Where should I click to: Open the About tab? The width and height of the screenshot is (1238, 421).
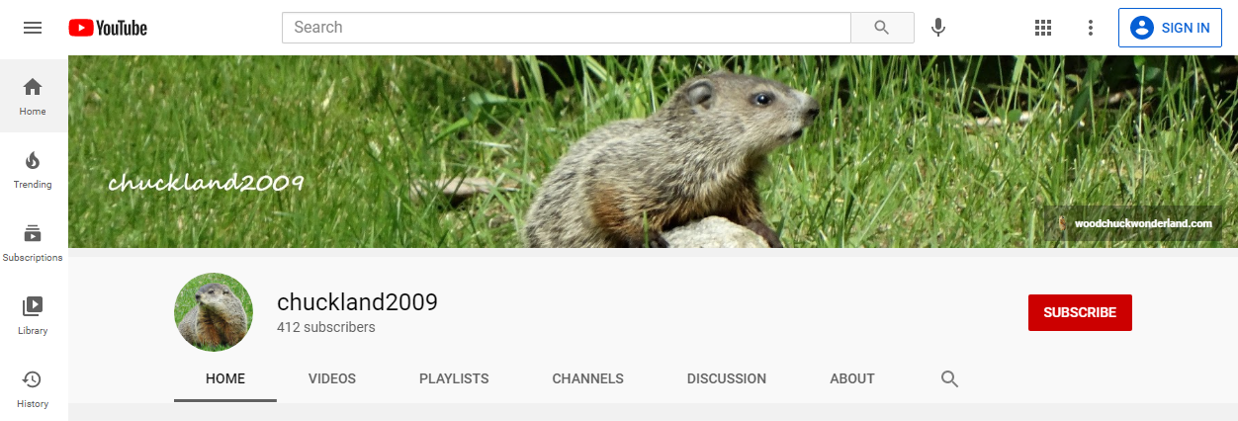click(x=852, y=379)
